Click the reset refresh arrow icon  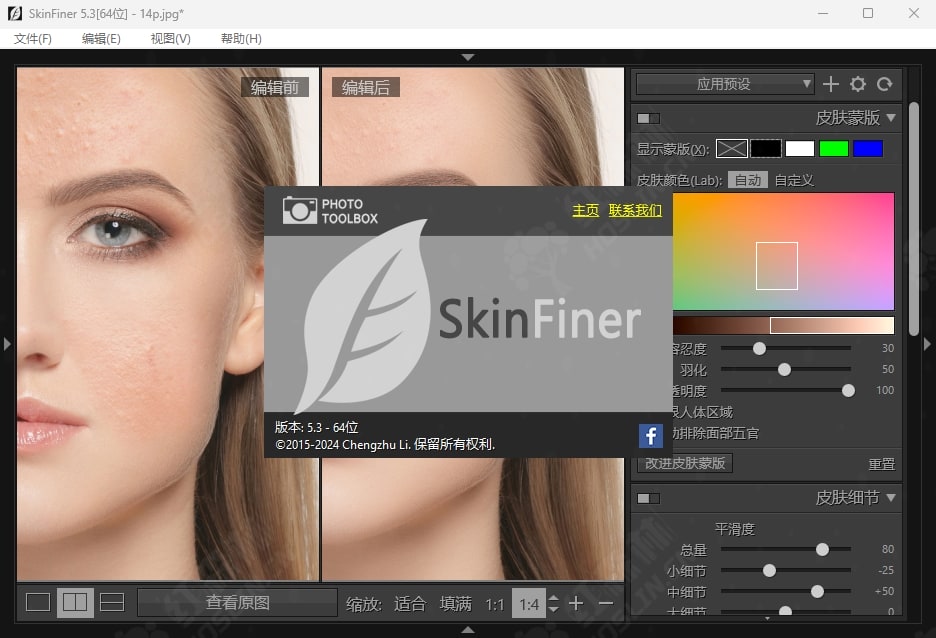click(x=884, y=85)
